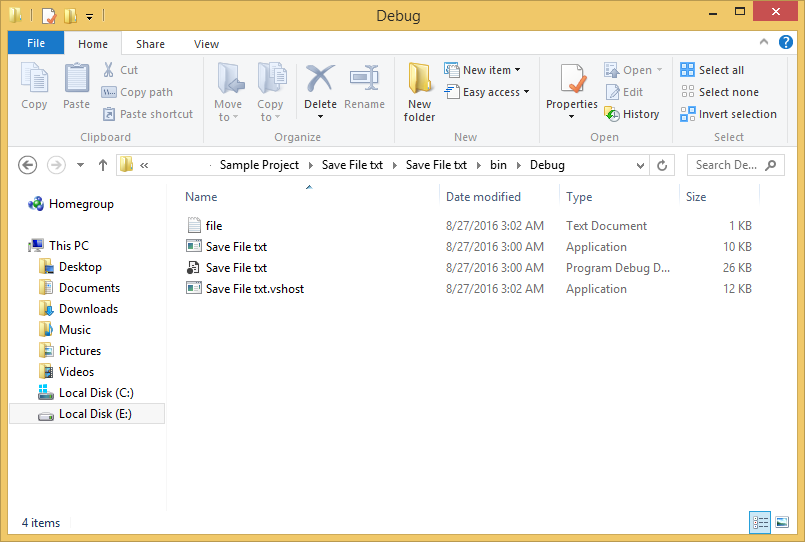Click Copy path in the ribbon
This screenshot has width=805, height=542.
(138, 92)
